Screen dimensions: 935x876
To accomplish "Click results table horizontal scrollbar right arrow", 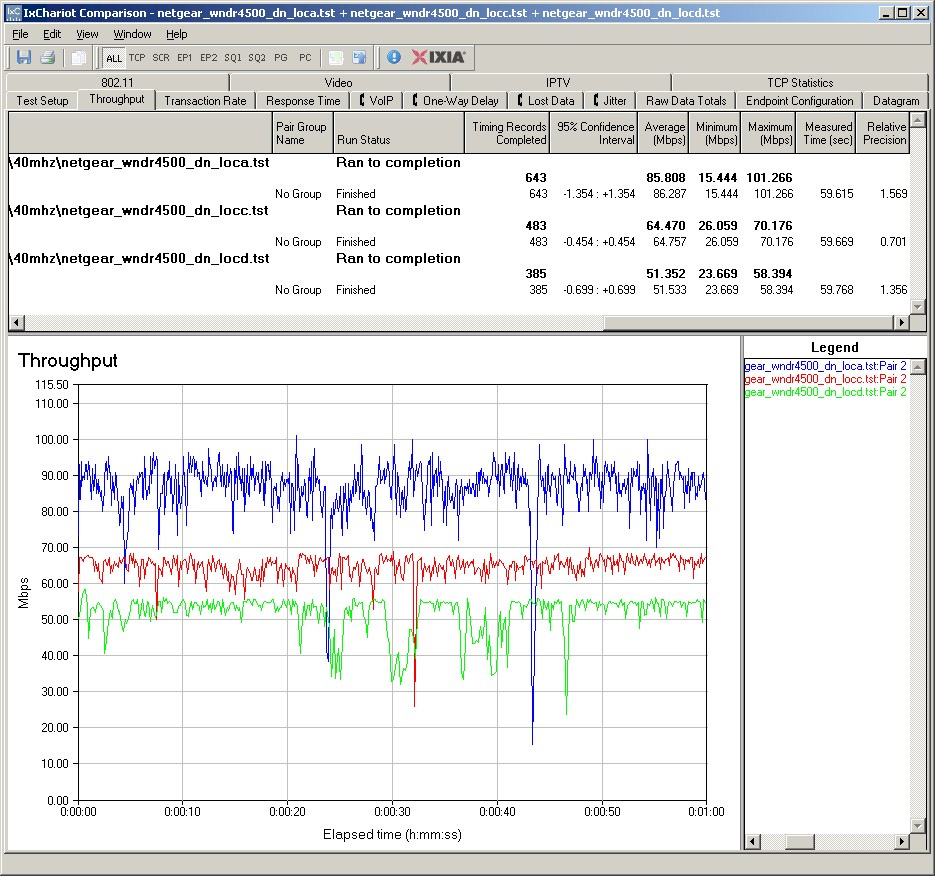I will pos(902,322).
